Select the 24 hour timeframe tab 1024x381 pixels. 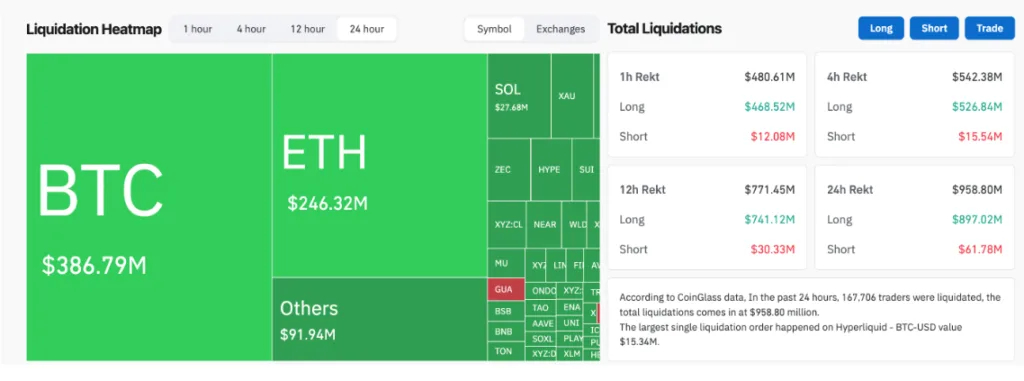(x=366, y=29)
